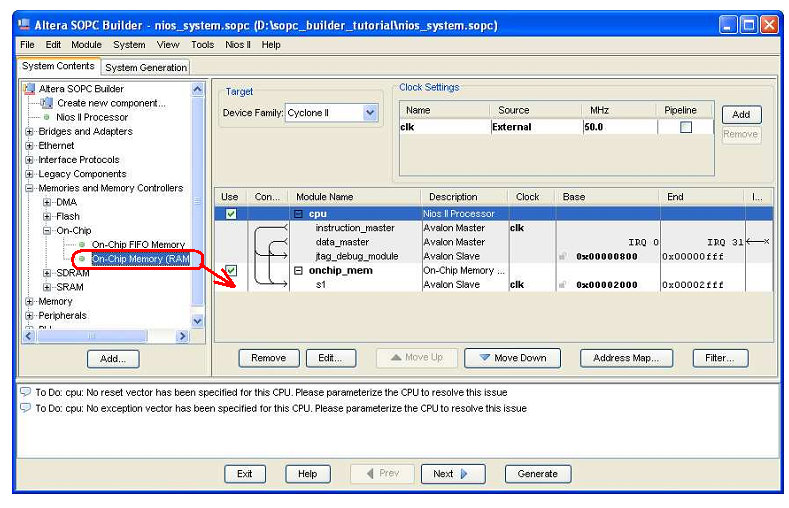Open the Module menu

[87, 45]
